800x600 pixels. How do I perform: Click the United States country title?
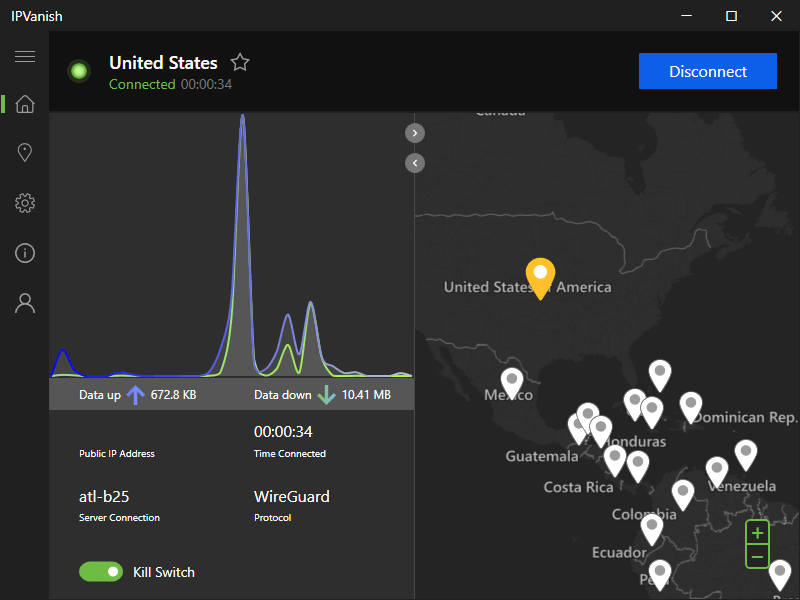coord(163,63)
